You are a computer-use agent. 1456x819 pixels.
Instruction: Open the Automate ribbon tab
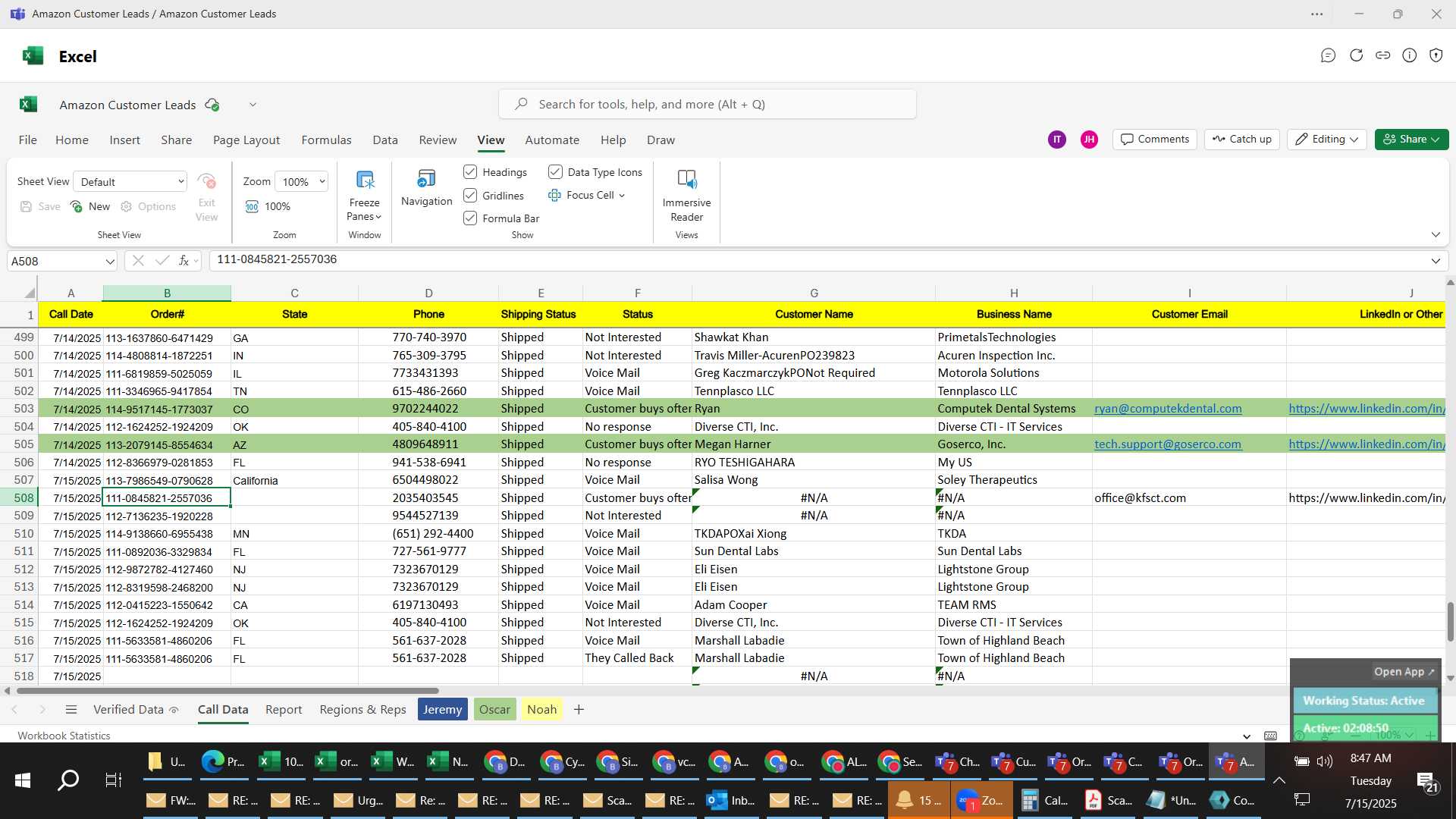tap(552, 140)
